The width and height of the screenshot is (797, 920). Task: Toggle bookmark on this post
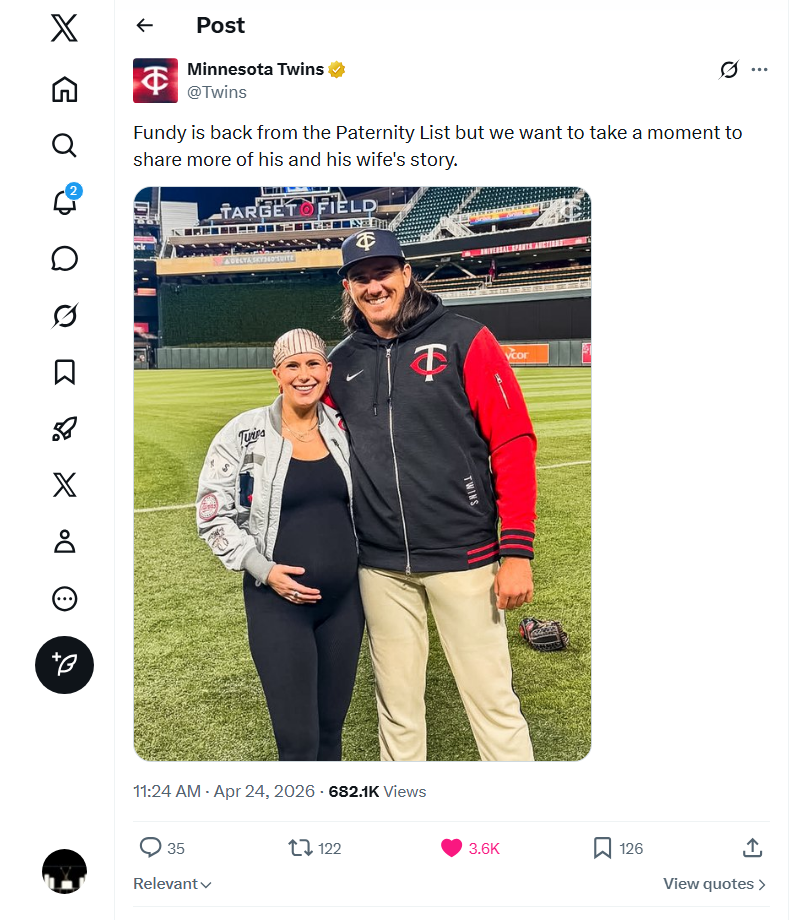(x=602, y=848)
